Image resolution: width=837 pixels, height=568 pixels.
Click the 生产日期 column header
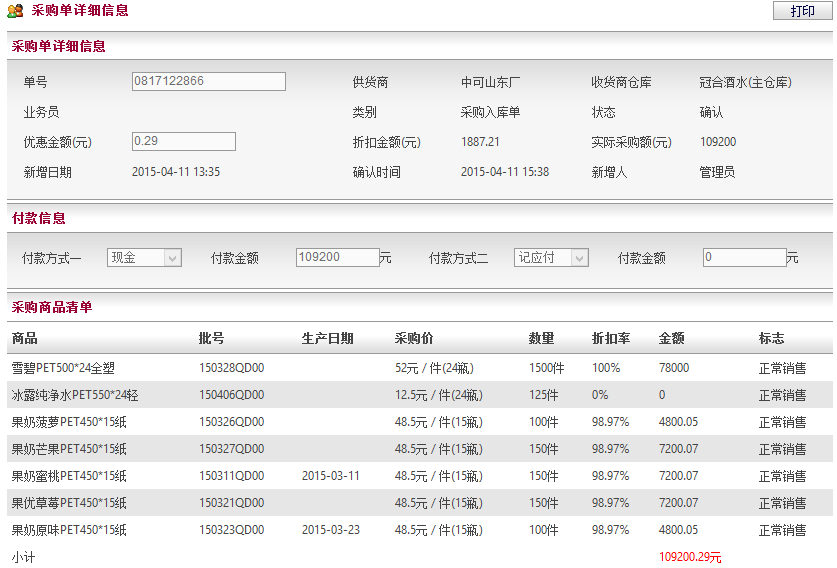click(x=327, y=338)
